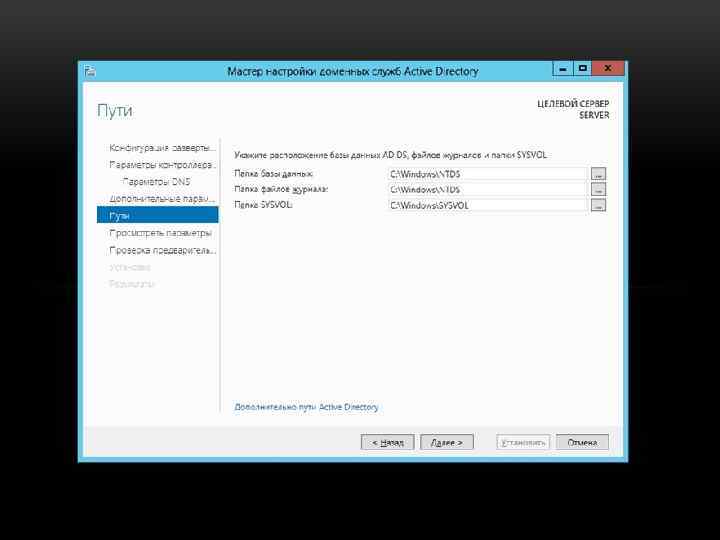Close the Active Directory wizard window
720x540 pixels.
coord(608,69)
